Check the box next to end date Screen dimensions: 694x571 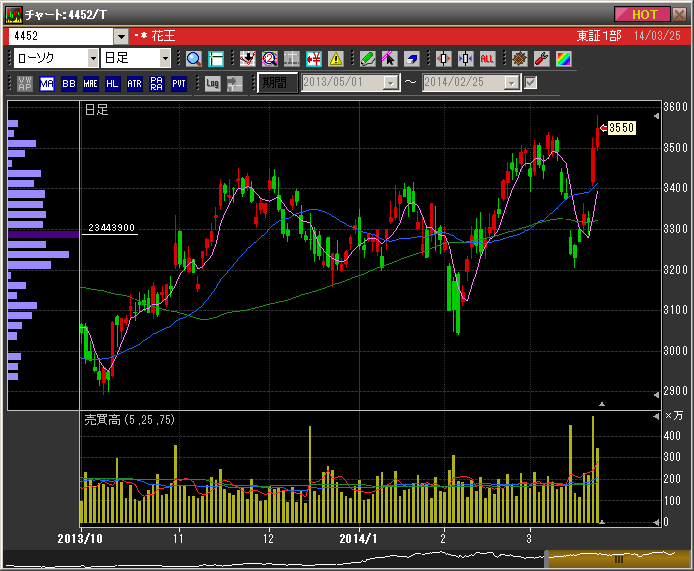coord(531,83)
